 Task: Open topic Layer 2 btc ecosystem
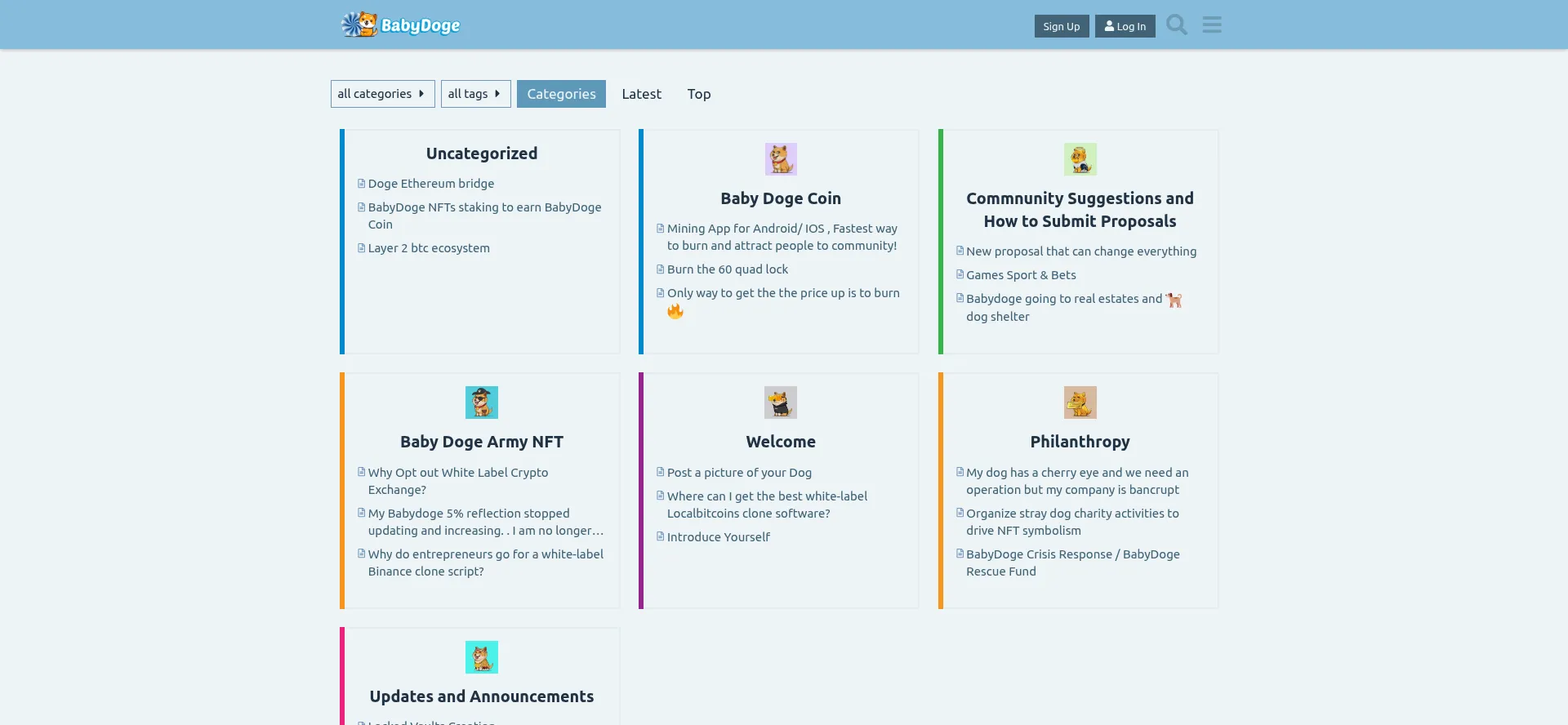point(429,248)
